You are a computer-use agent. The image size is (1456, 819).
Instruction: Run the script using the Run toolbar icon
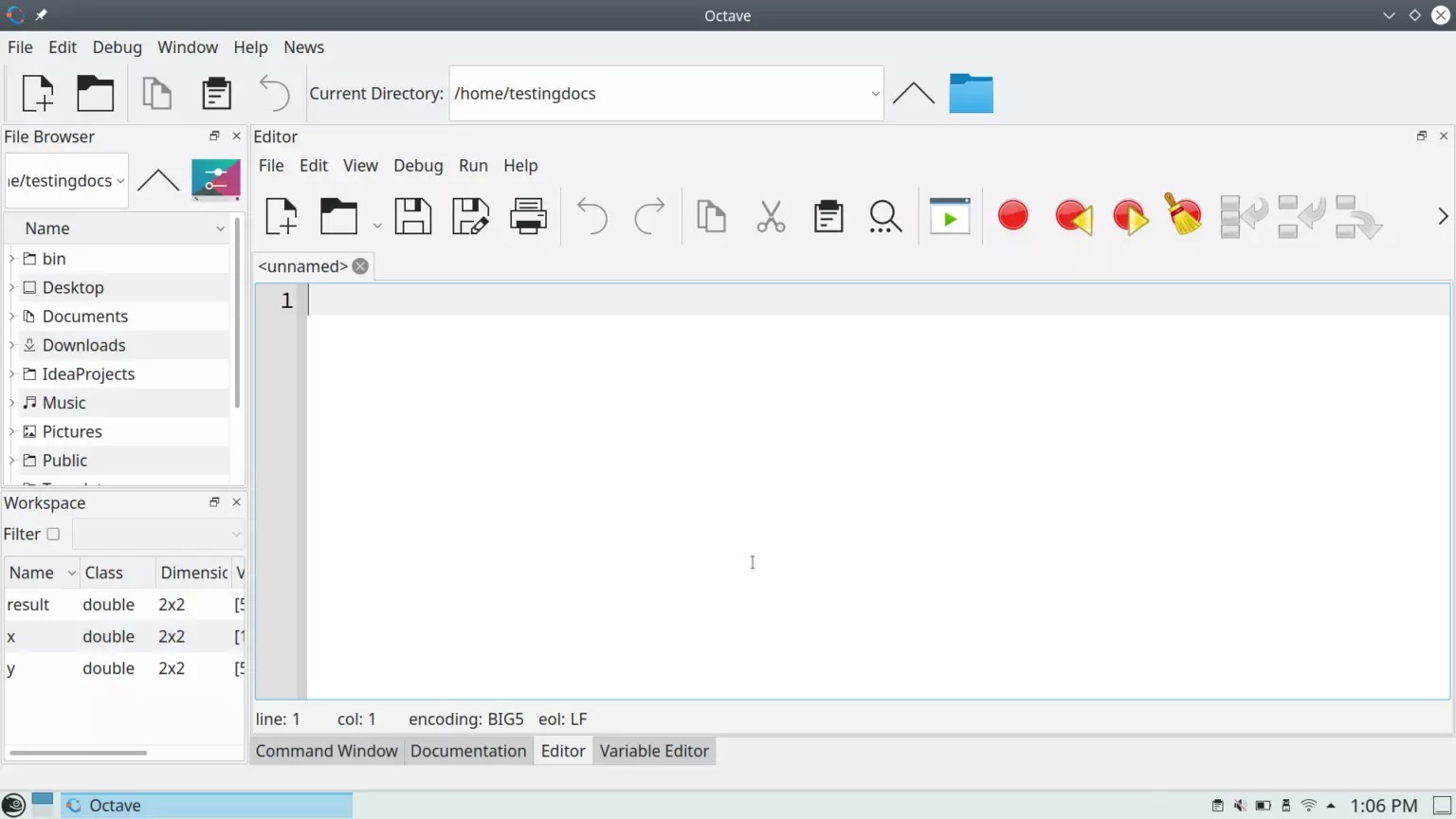949,216
